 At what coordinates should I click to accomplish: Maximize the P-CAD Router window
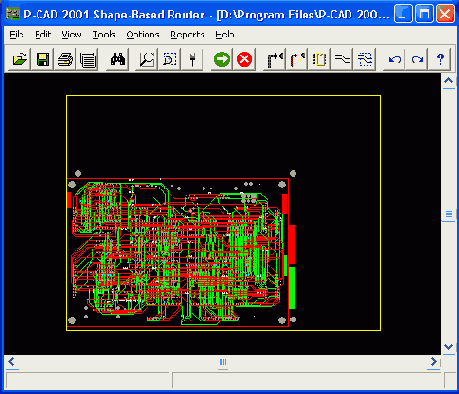point(424,14)
